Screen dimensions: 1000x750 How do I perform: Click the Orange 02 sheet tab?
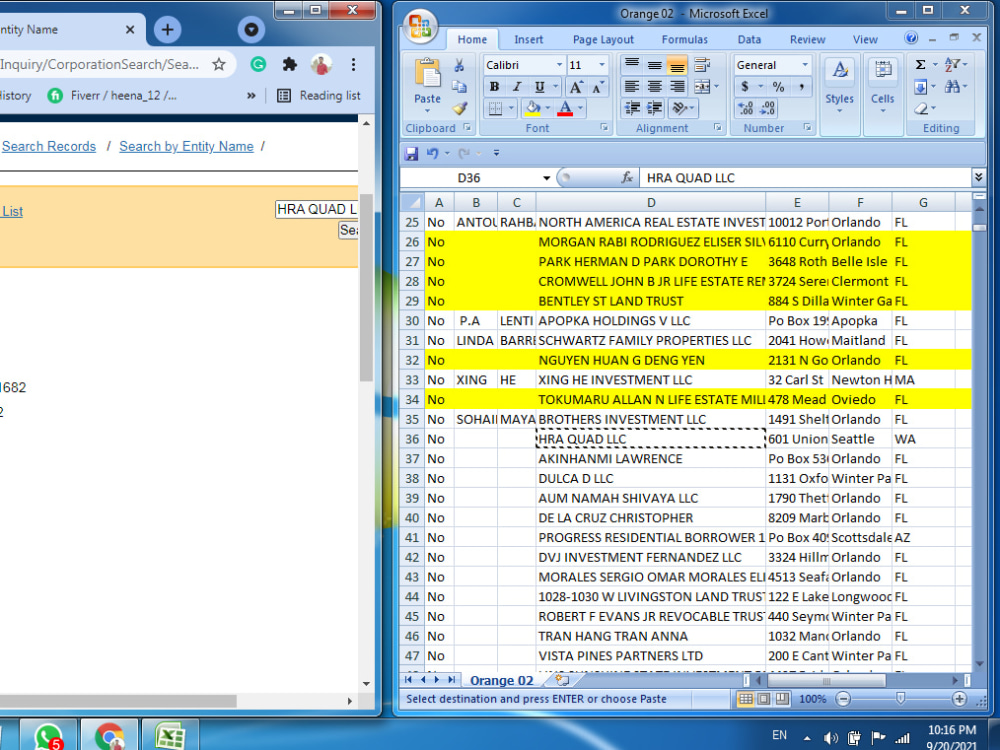click(x=501, y=680)
